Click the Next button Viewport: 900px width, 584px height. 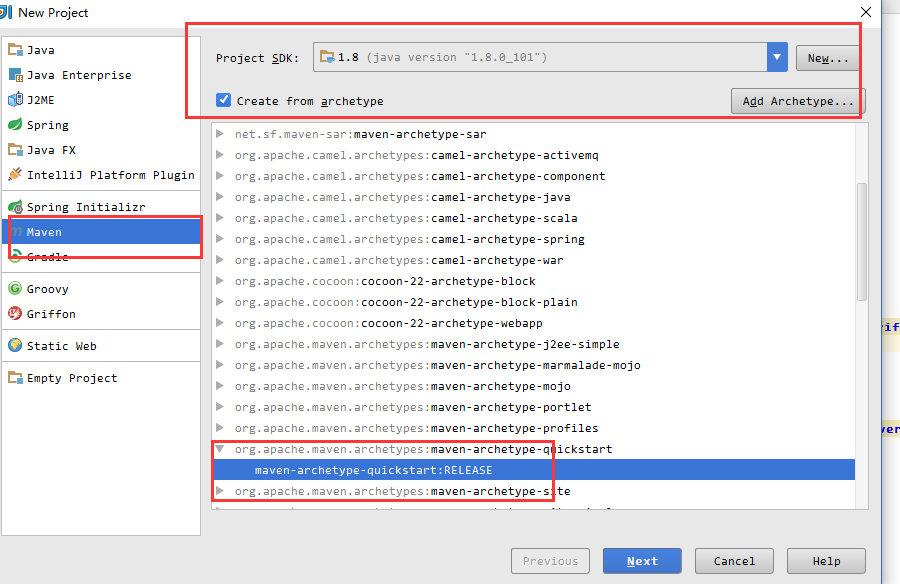642,561
